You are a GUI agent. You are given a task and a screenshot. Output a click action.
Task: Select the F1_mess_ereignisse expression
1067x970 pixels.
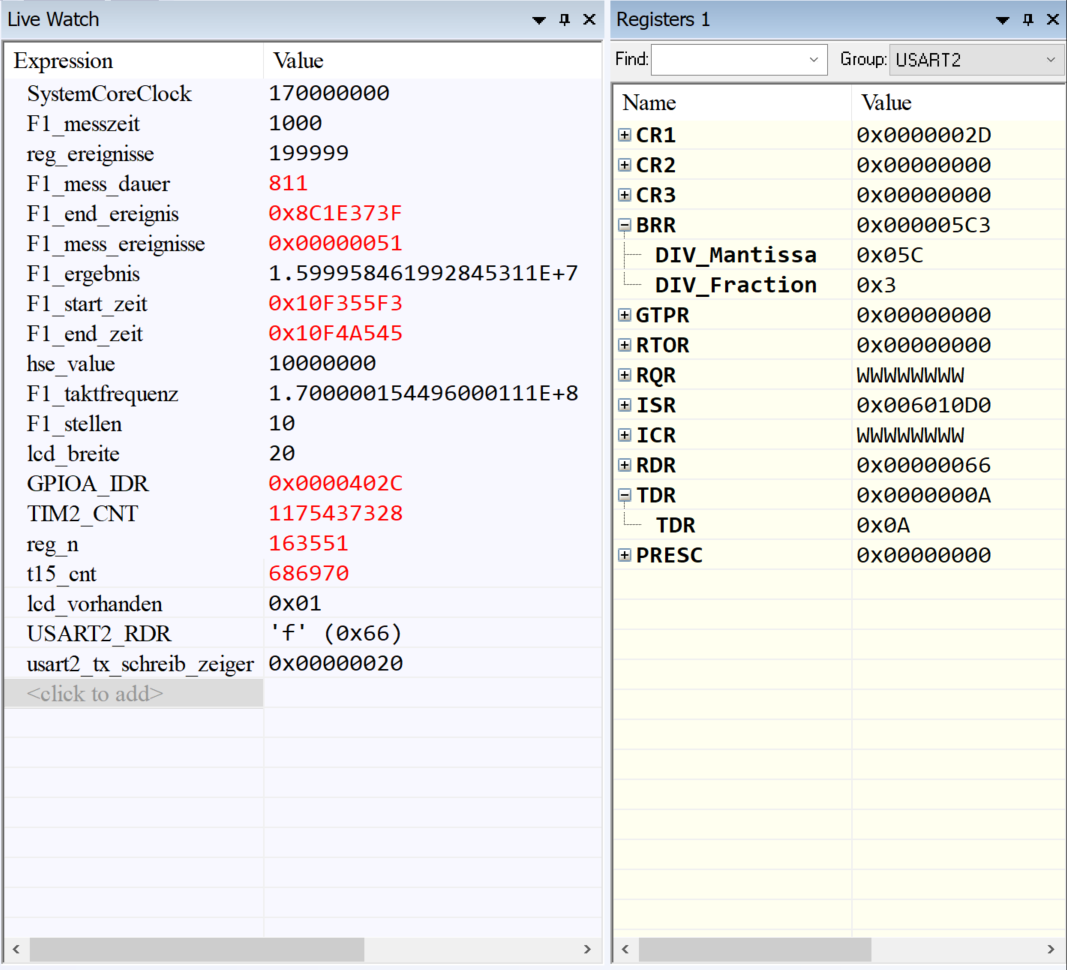(x=116, y=243)
